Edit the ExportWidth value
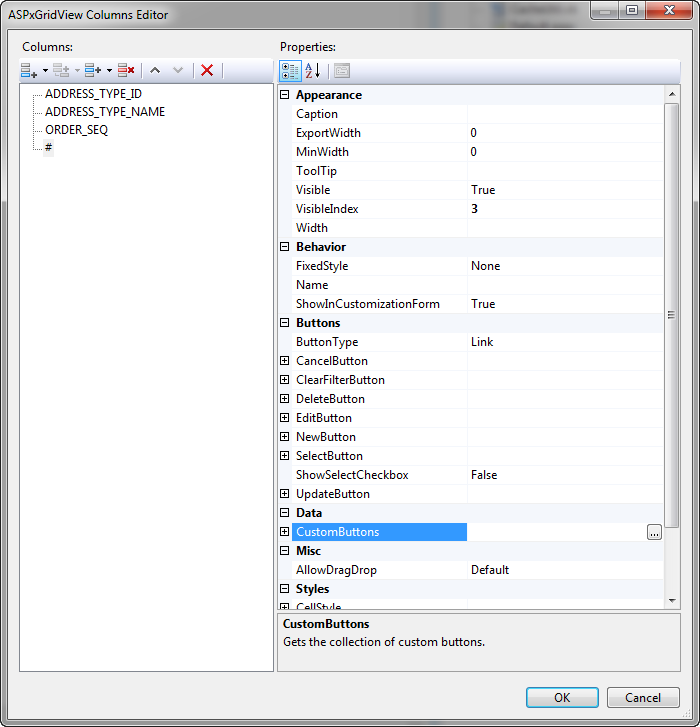 coord(565,133)
